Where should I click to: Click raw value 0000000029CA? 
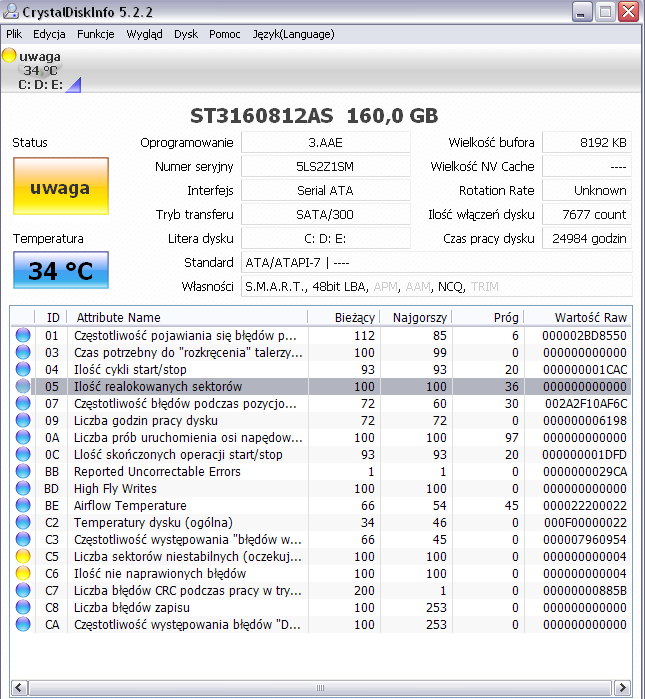[585, 472]
